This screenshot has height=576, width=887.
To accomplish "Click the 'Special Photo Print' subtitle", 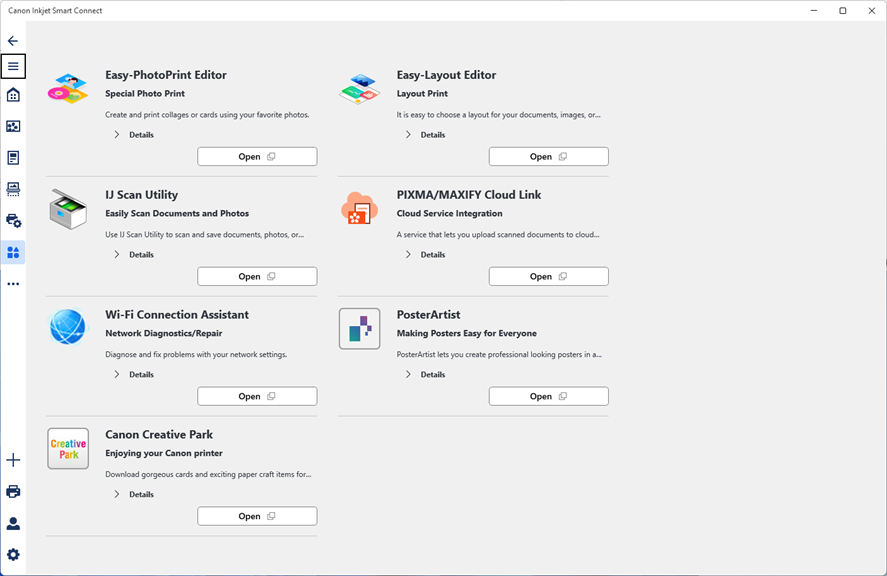I will (x=145, y=94).
